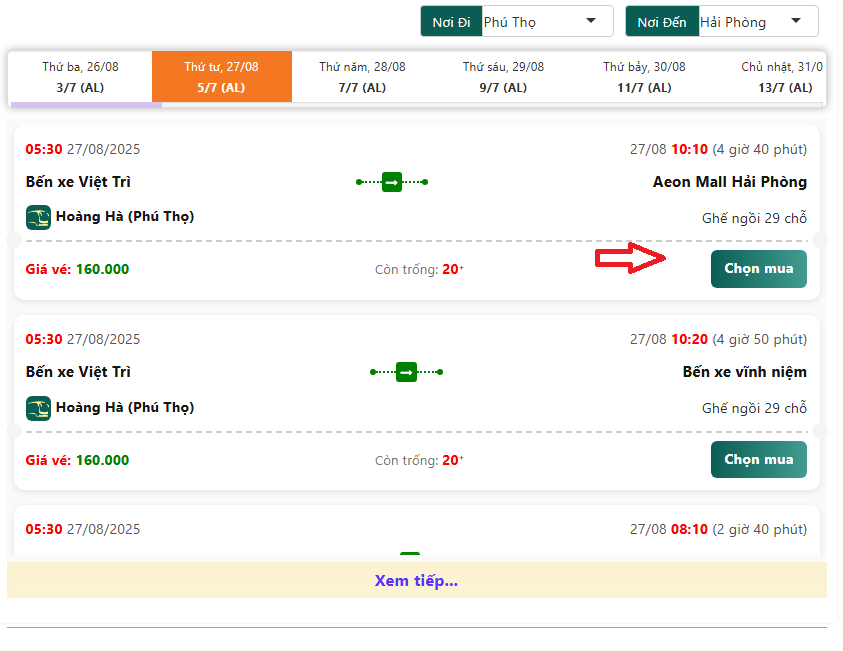Screen dimensions: 843x651
Task: Click green route arrow icon to Aeon Mall
Action: [x=392, y=182]
